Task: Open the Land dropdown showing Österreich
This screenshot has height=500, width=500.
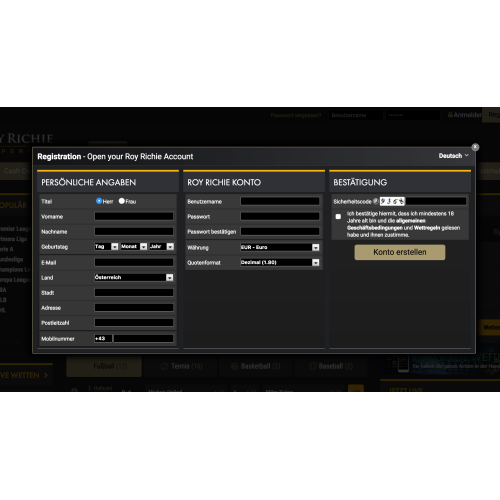Action: [134, 277]
